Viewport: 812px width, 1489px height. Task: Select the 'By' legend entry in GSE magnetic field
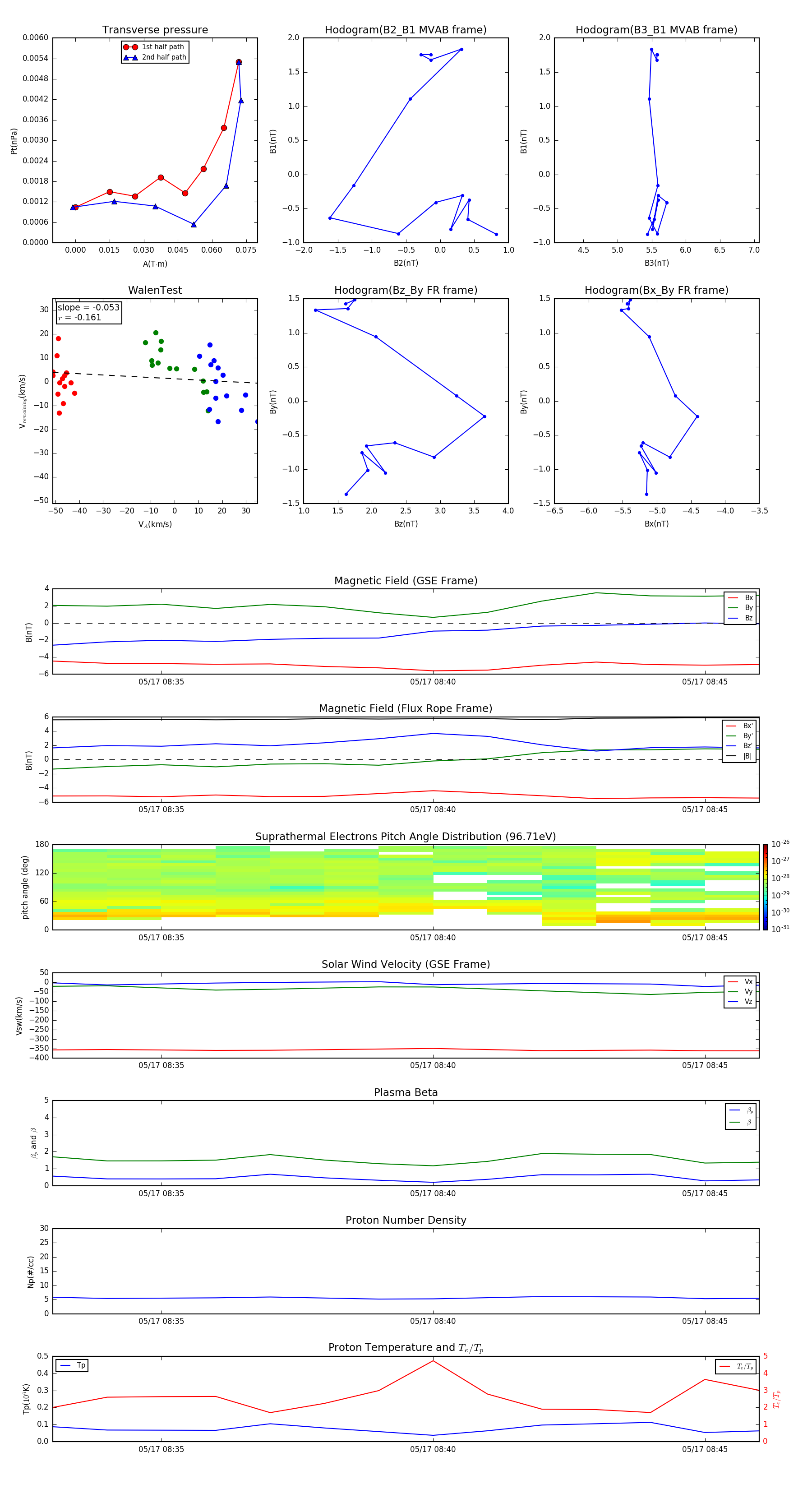[740, 607]
